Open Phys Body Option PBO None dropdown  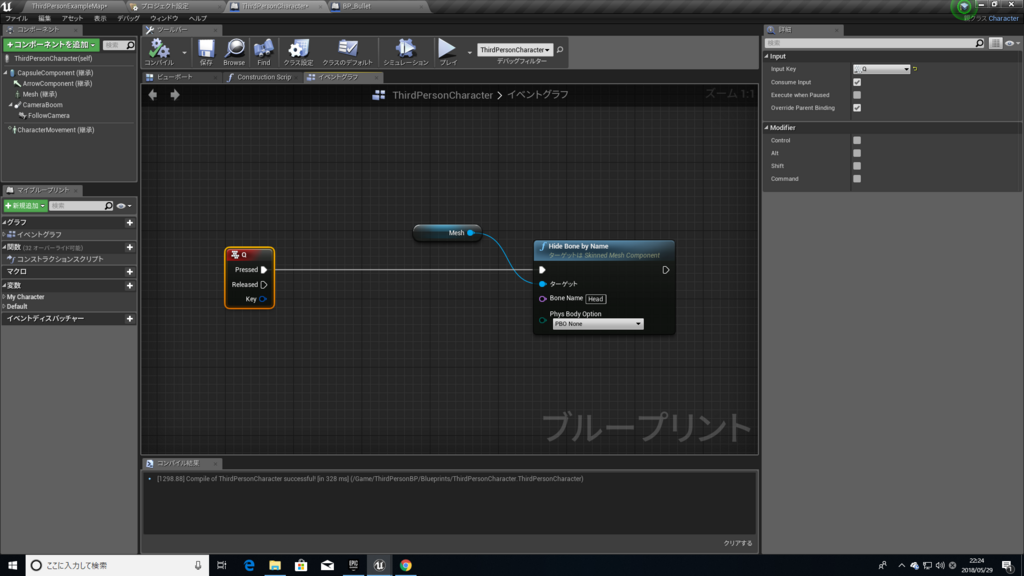[598, 324]
